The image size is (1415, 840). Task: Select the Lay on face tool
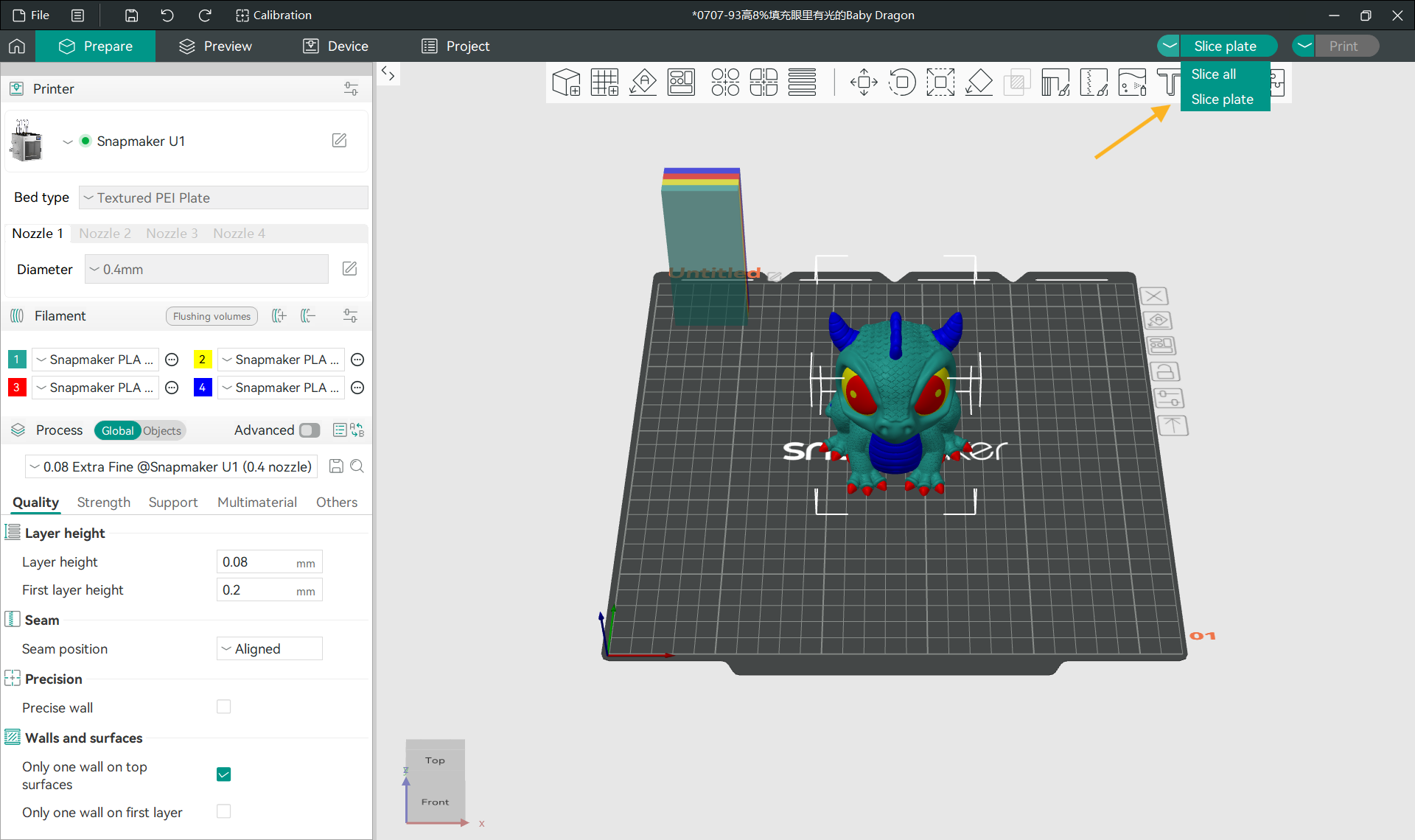click(x=979, y=82)
